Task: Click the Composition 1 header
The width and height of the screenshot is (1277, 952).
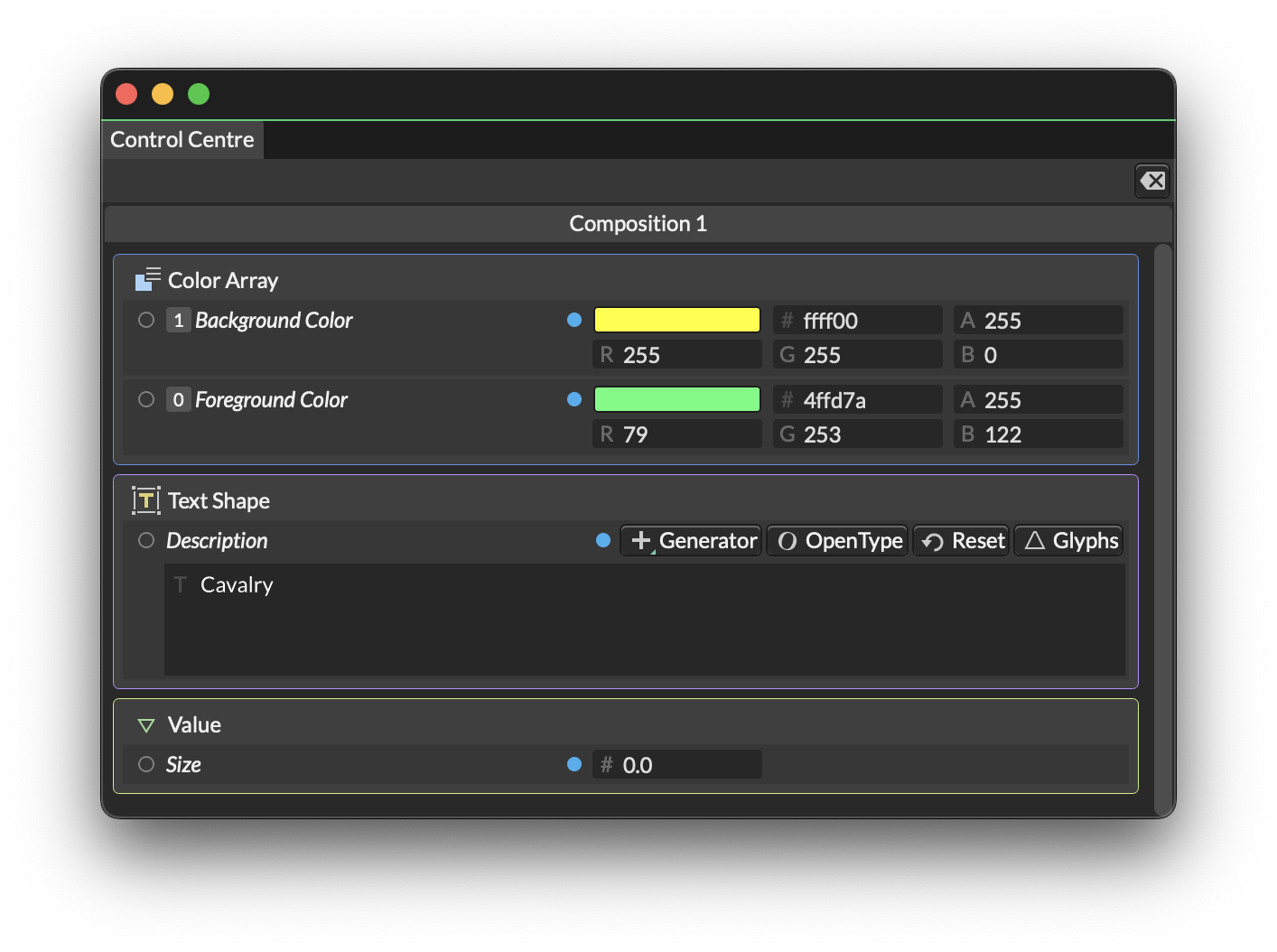Action: [x=638, y=224]
